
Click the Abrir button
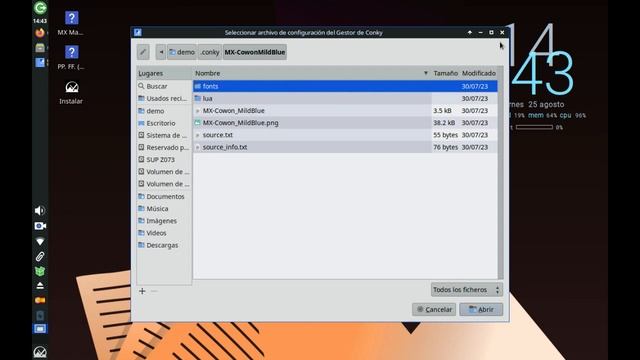(x=481, y=309)
